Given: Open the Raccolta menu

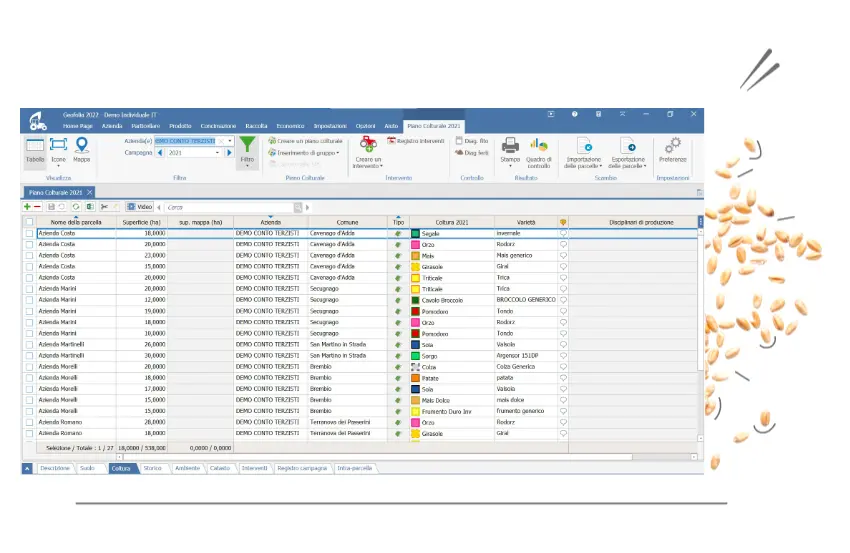Looking at the screenshot, I should (256, 126).
